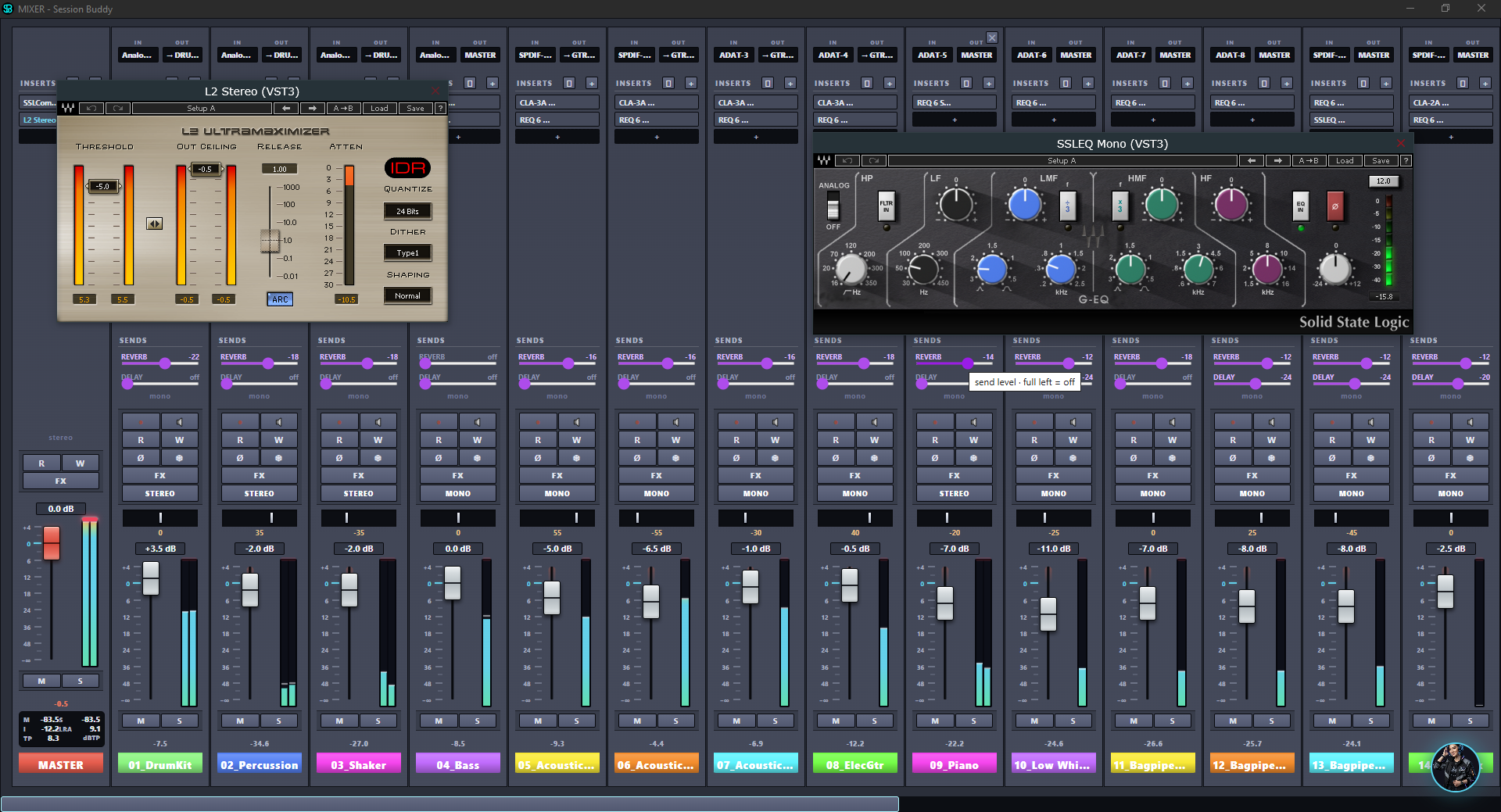Open the CLA-2A insert on the last strip
1501x812 pixels.
(x=1451, y=102)
